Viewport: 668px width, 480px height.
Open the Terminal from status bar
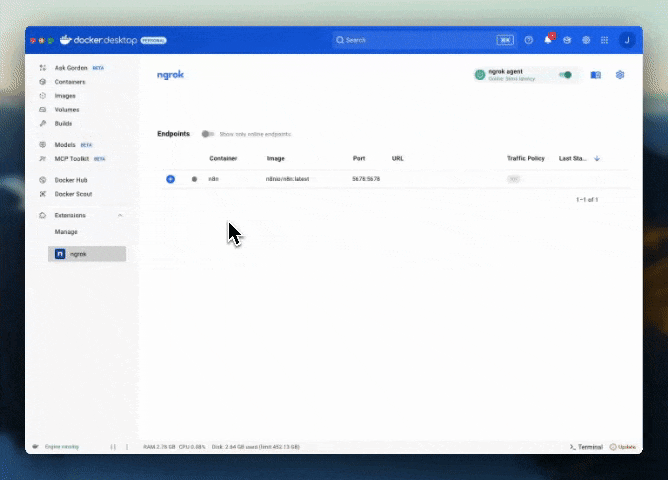pyautogui.click(x=586, y=446)
